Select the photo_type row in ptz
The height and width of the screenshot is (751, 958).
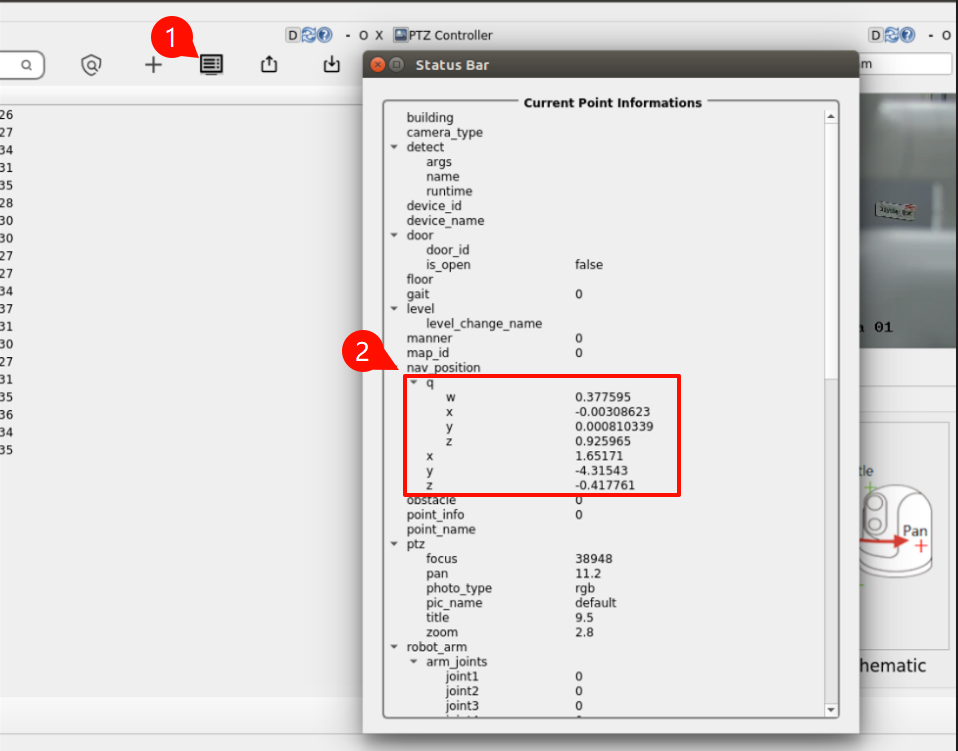click(x=455, y=588)
